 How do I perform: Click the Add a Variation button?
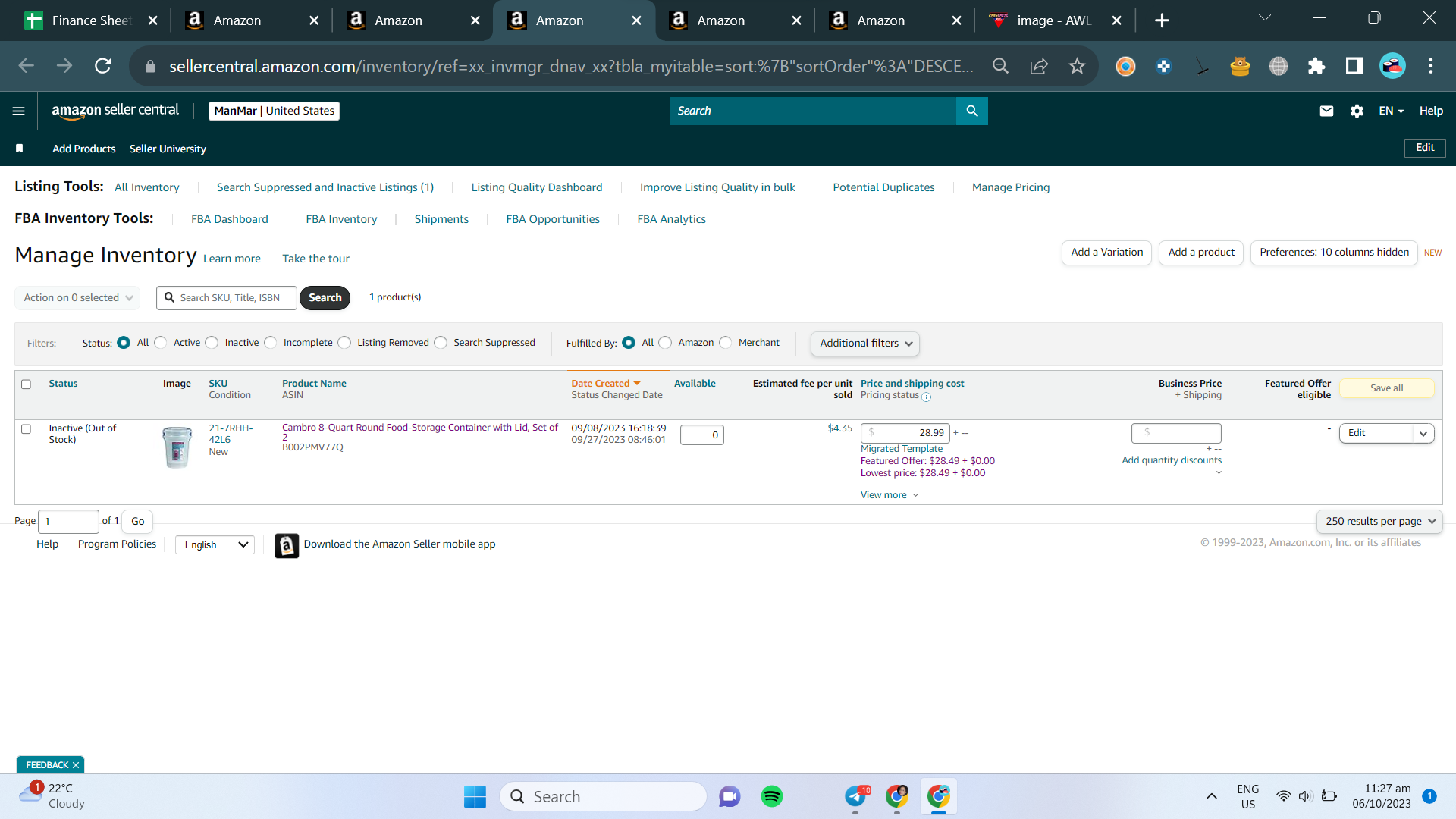point(1107,253)
